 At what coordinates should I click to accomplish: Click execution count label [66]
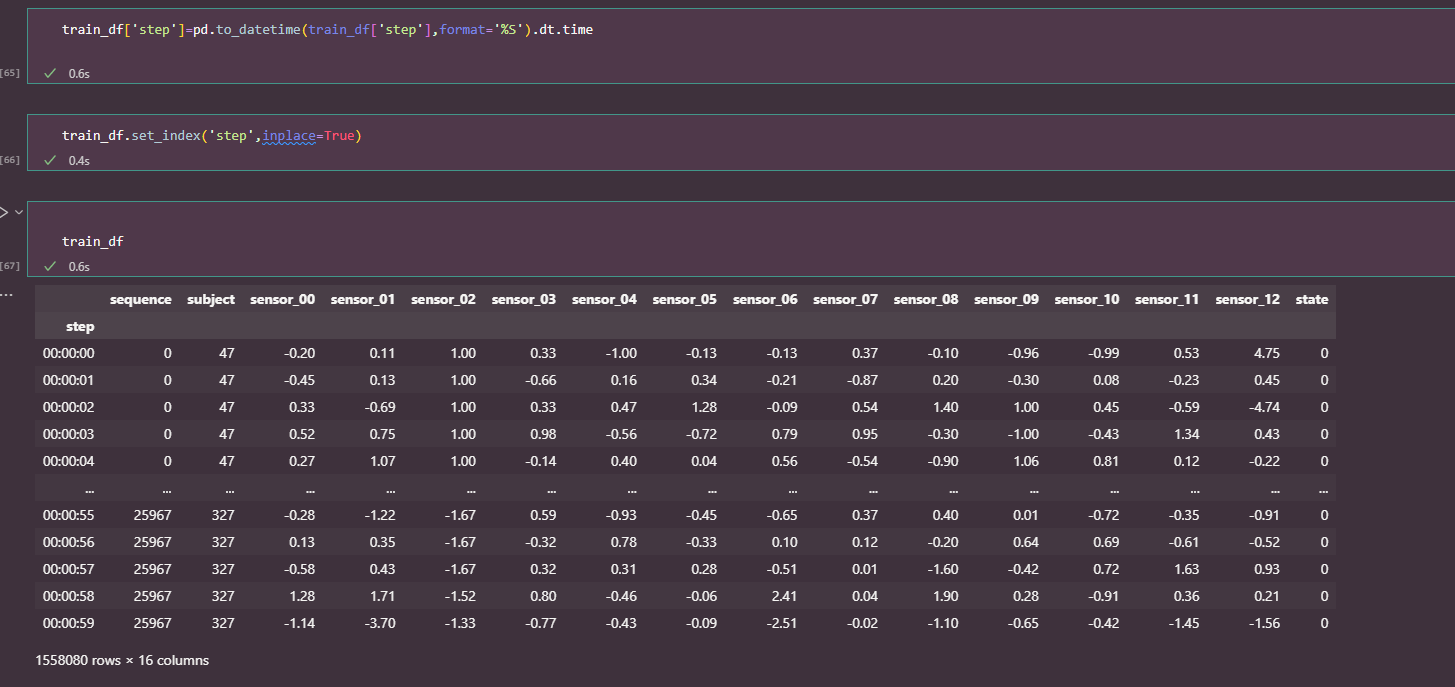11,160
